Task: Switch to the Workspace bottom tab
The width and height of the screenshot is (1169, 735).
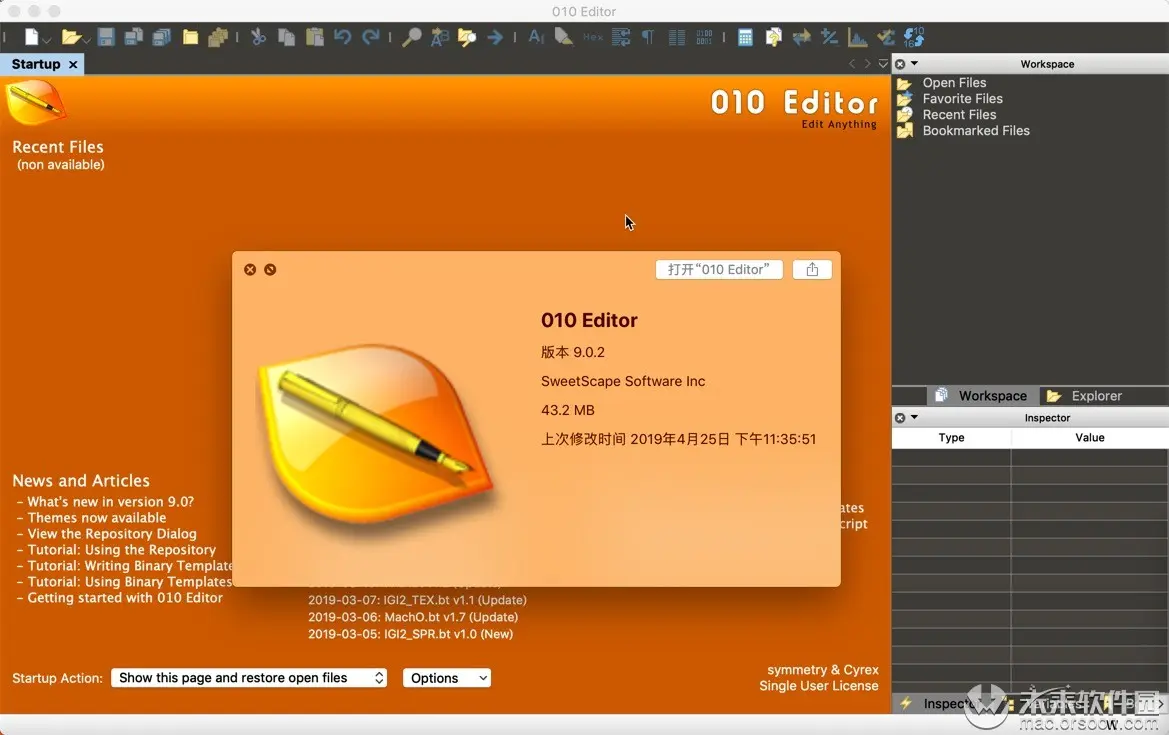Action: pyautogui.click(x=983, y=396)
